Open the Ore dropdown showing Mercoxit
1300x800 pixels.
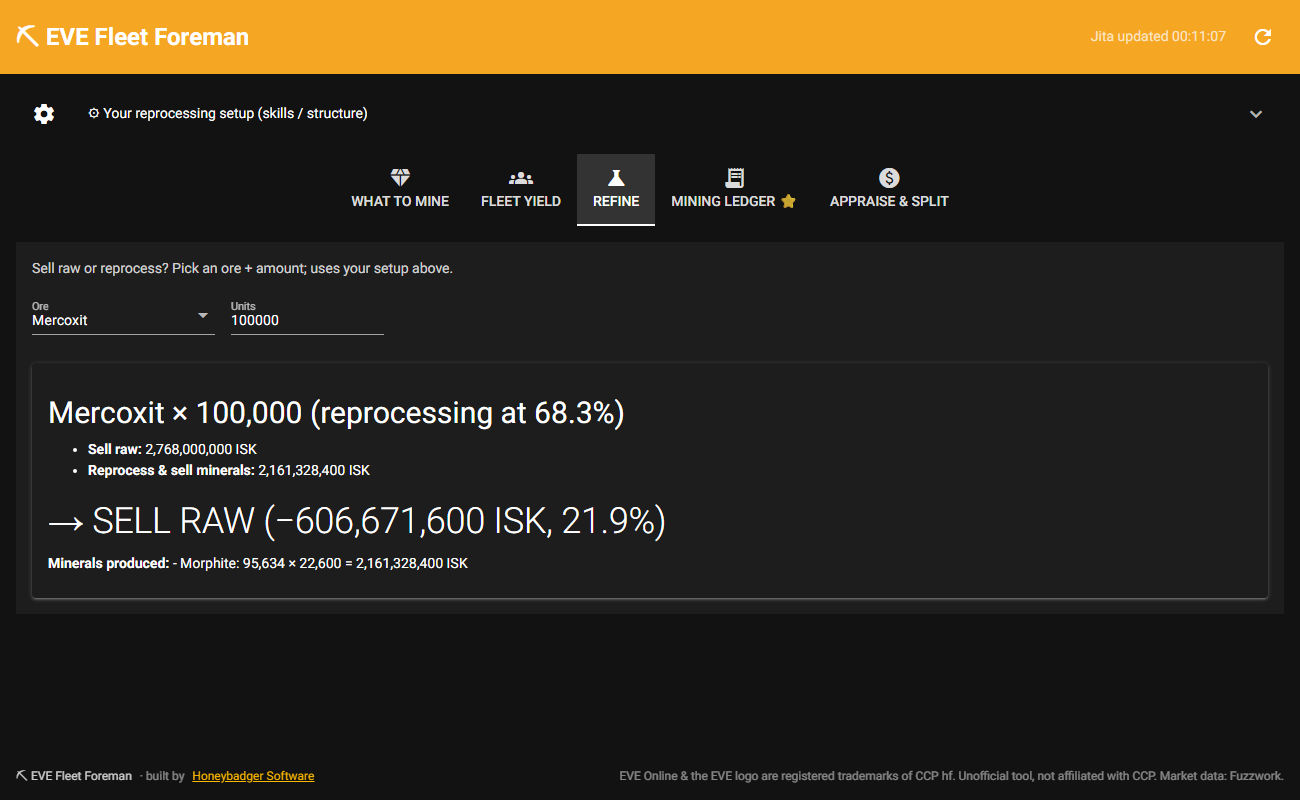pyautogui.click(x=123, y=316)
